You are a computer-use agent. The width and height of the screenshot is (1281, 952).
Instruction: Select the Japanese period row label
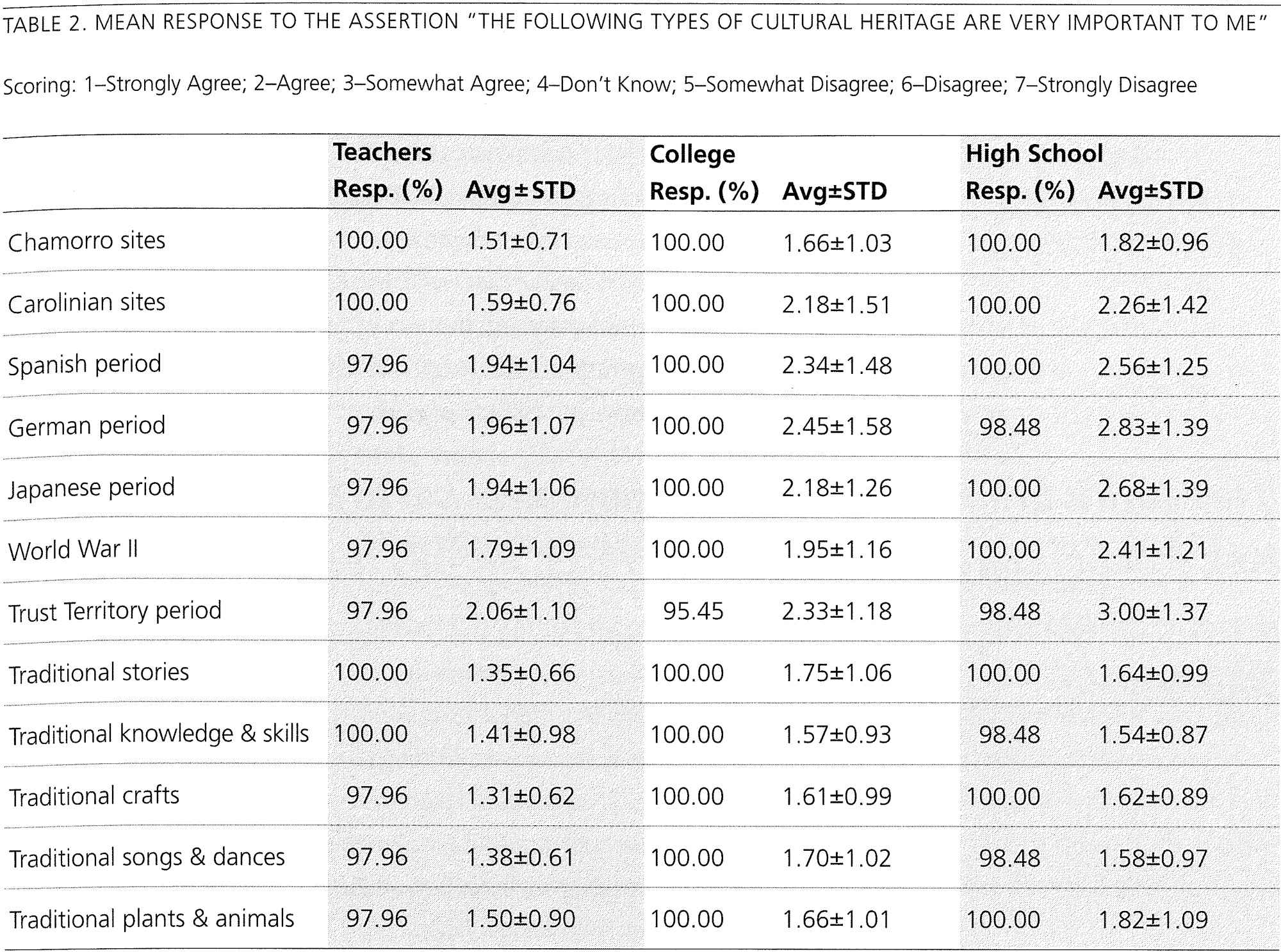(x=92, y=488)
